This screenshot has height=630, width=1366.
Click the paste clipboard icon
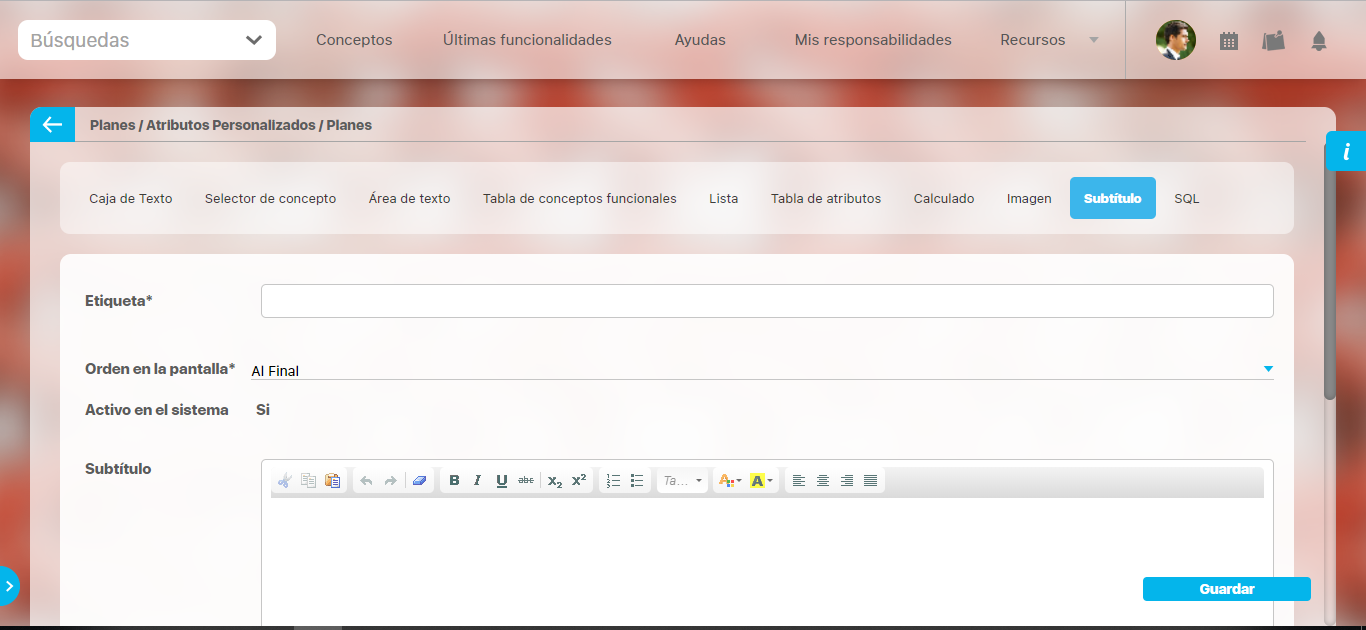[x=333, y=481]
